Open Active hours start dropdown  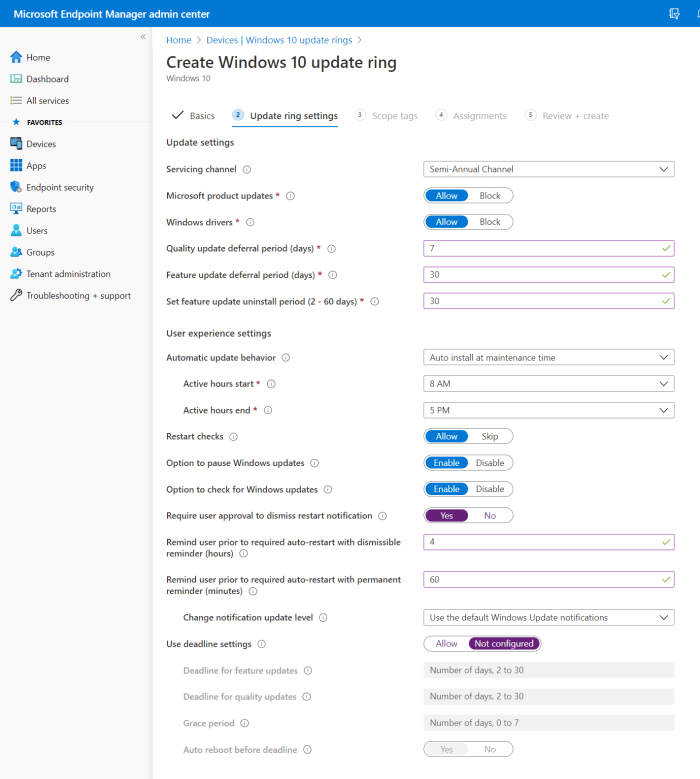coord(548,384)
